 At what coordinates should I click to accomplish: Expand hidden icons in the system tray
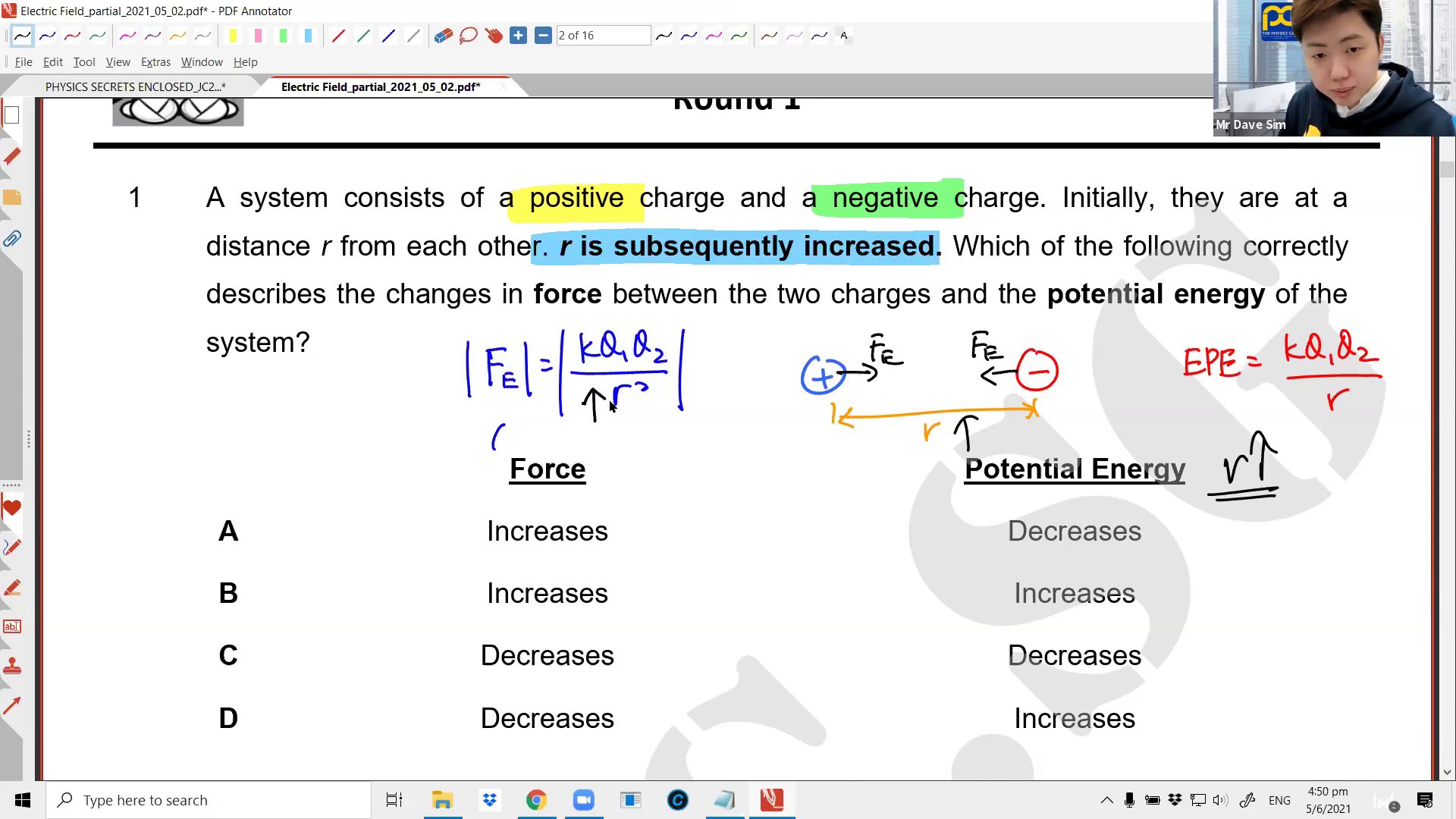click(x=1107, y=800)
